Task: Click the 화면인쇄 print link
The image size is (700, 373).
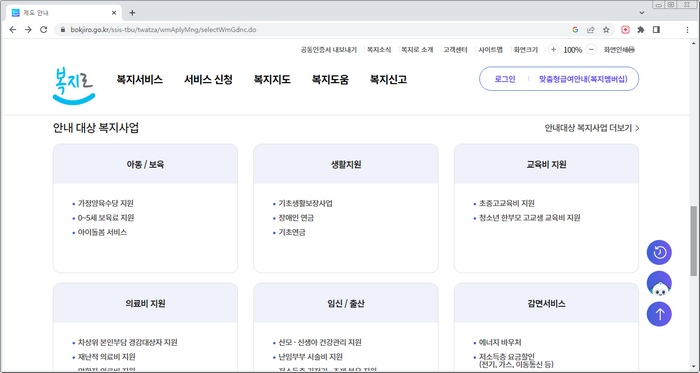Action: point(619,50)
